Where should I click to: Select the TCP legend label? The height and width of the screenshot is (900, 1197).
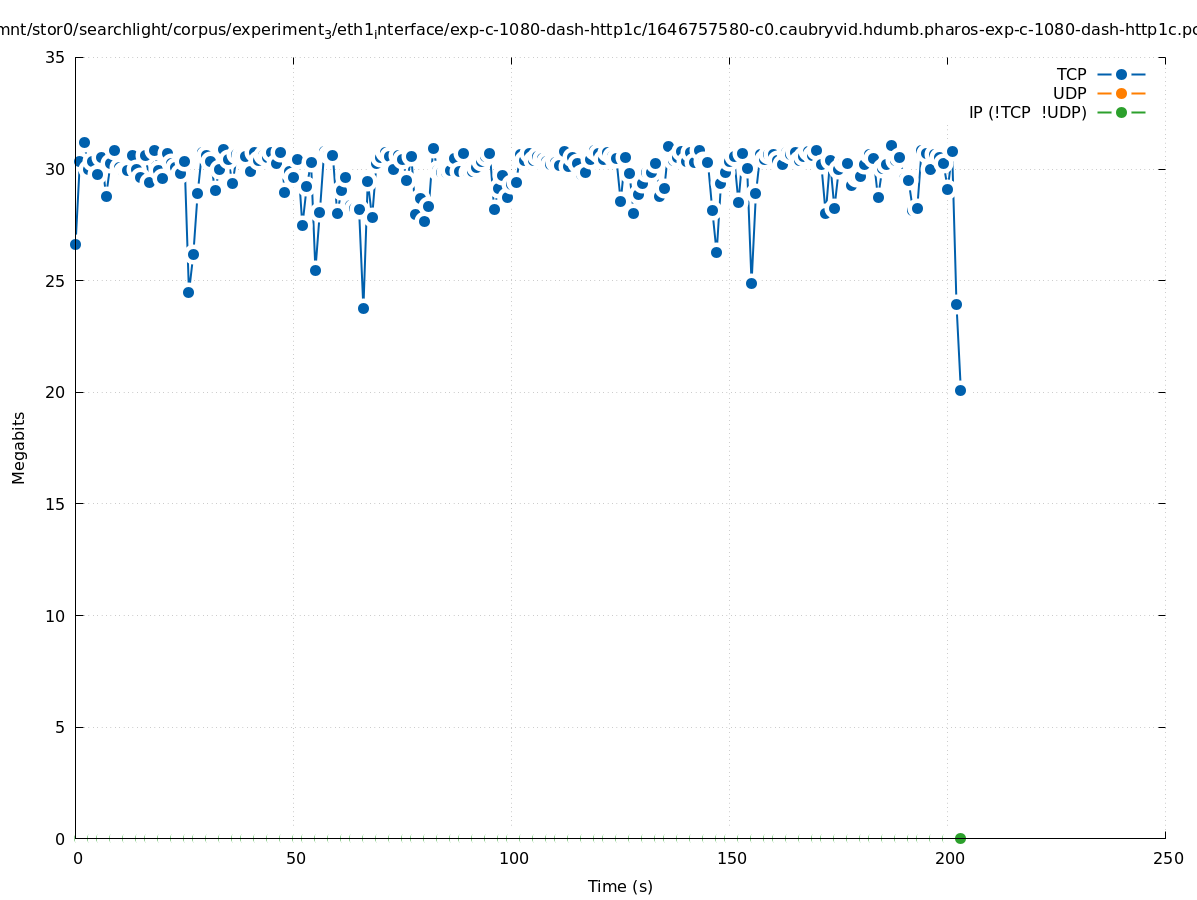(1071, 74)
